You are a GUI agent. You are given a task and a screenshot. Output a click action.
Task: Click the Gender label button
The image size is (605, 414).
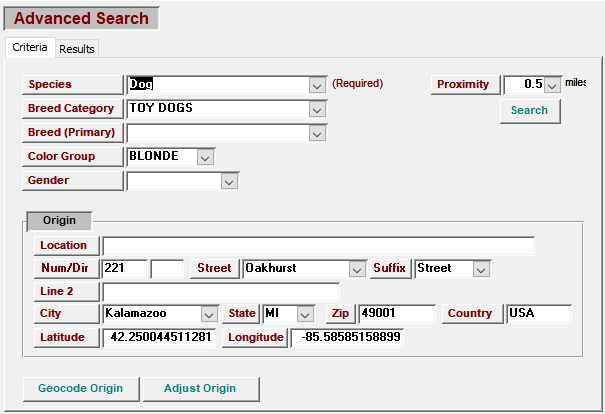[73, 181]
